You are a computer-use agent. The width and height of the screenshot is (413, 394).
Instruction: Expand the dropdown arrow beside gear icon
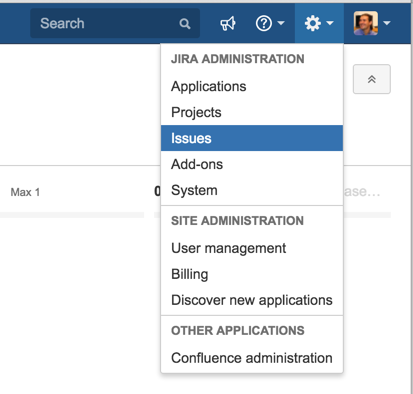[x=330, y=23]
